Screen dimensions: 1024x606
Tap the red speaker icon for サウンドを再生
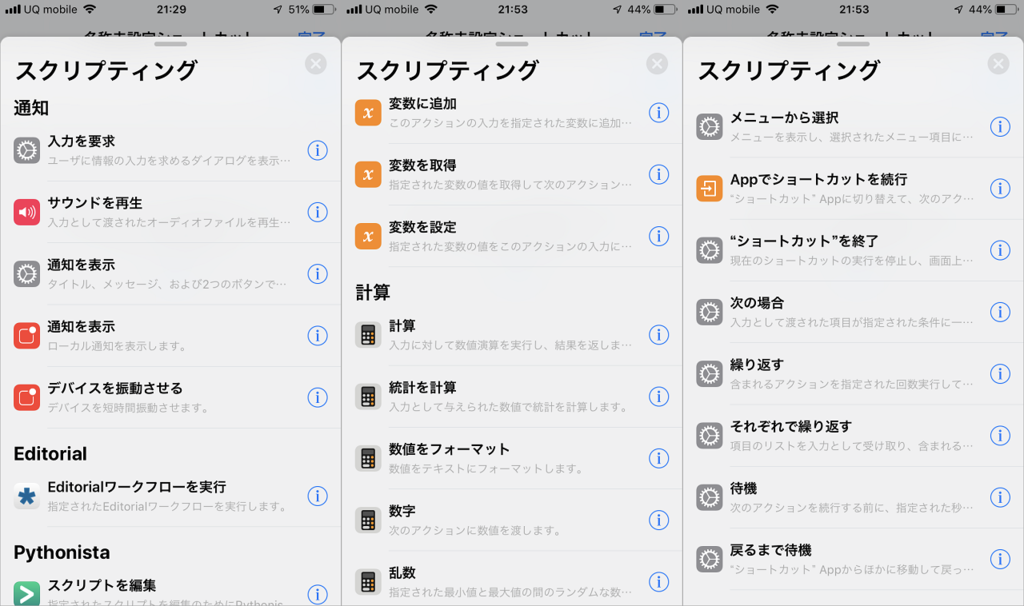(27, 212)
